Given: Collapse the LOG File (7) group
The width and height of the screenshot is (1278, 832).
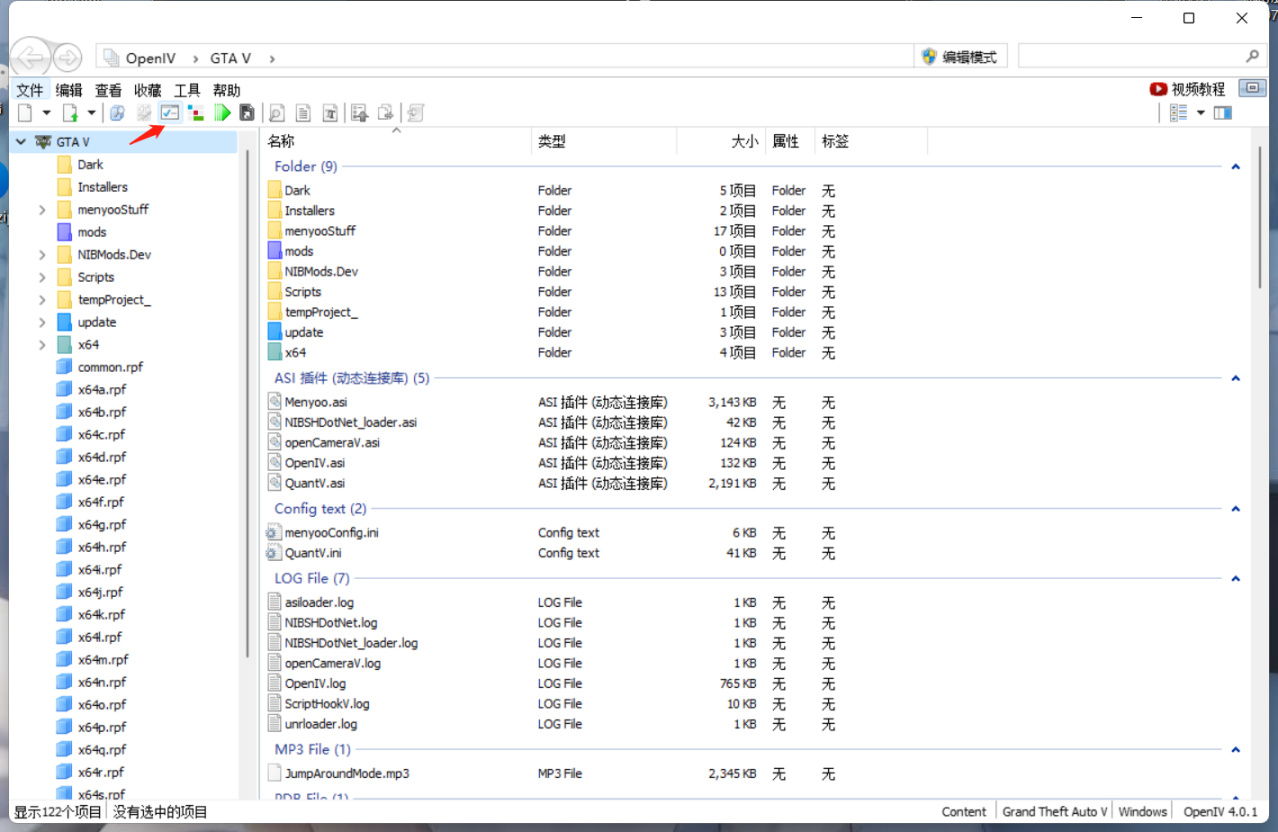Looking at the screenshot, I should 1236,579.
